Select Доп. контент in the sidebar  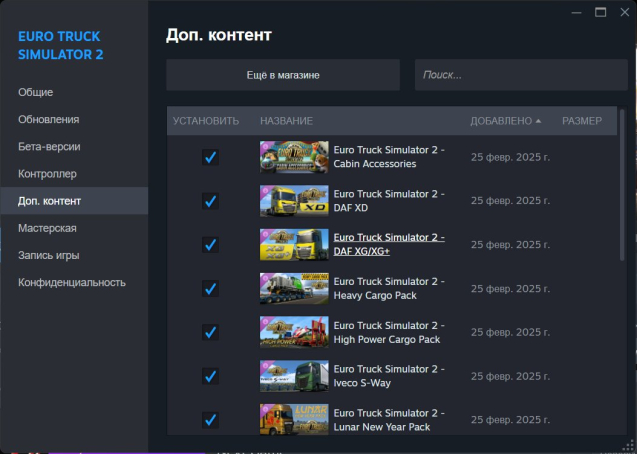point(74,201)
